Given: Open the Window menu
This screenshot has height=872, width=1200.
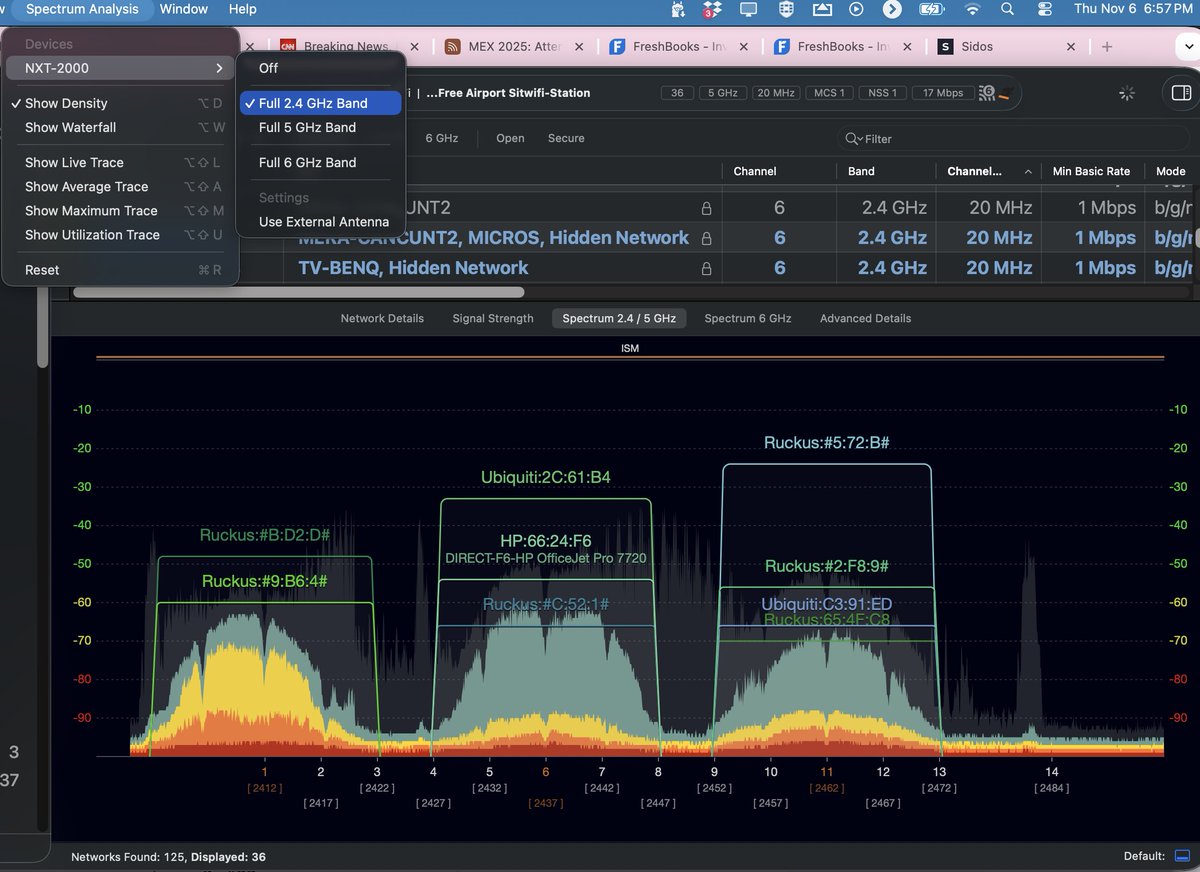Looking at the screenshot, I should click(184, 9).
